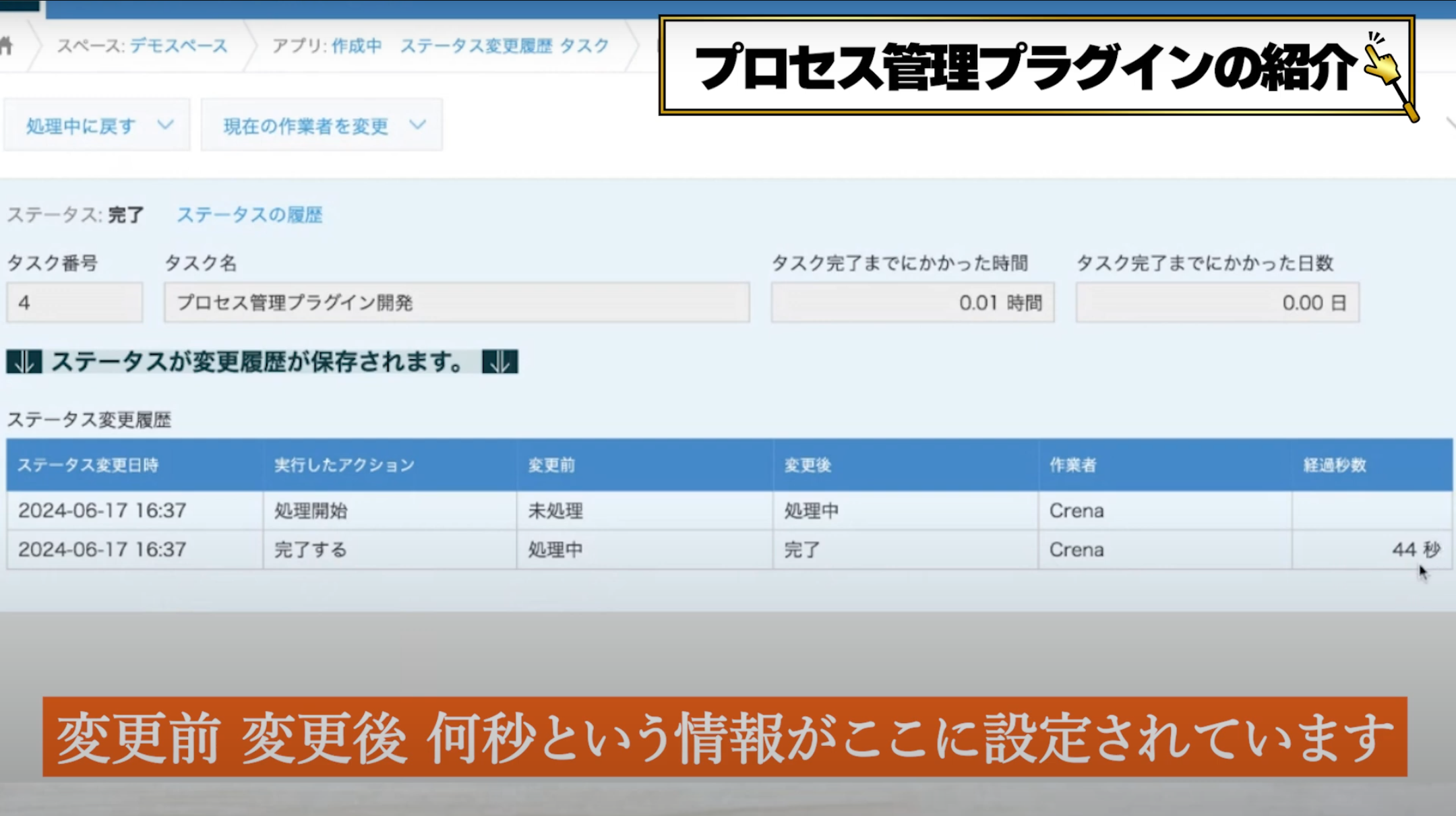Image resolution: width=1456 pixels, height=816 pixels.
Task: Click right down-arrow icon after 保存されます
Action: (x=500, y=362)
